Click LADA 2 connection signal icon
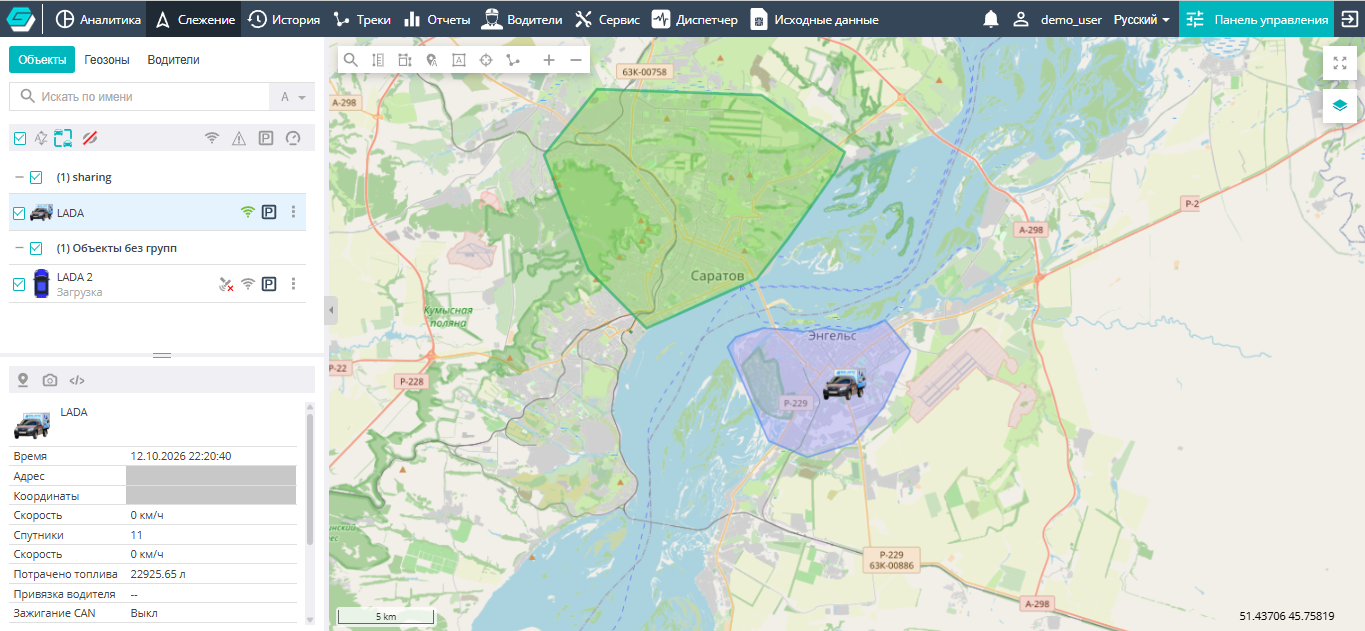This screenshot has width=1365, height=631. pos(248,284)
